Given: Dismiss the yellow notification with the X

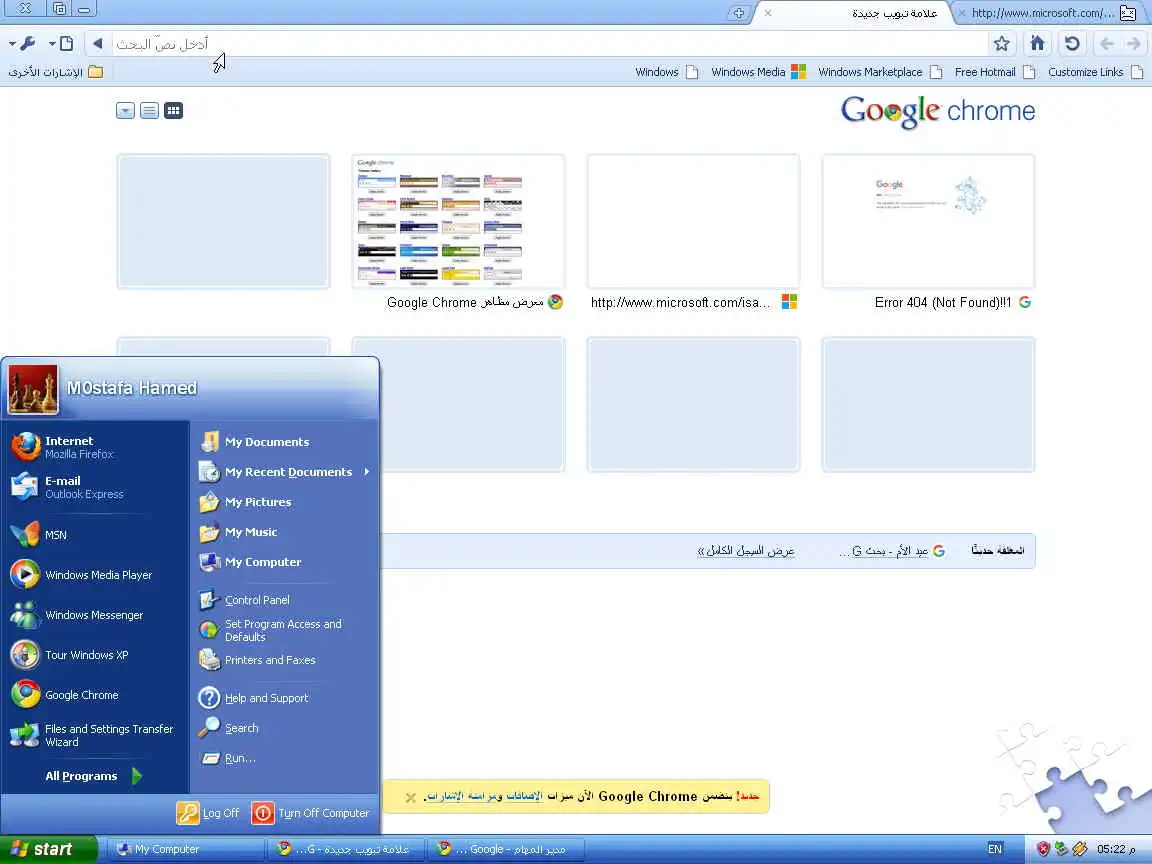Looking at the screenshot, I should [x=411, y=797].
